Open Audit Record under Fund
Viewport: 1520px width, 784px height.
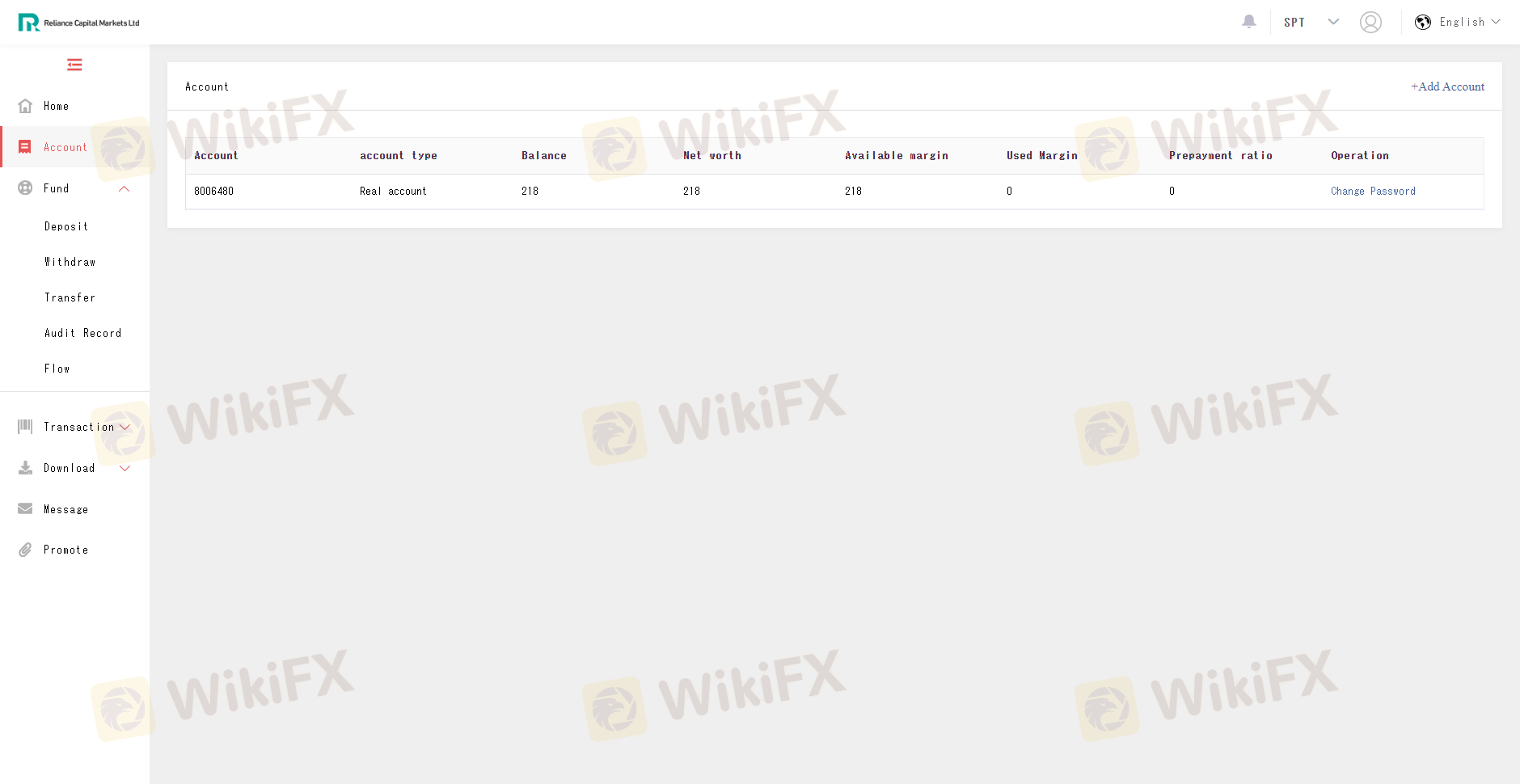tap(83, 333)
